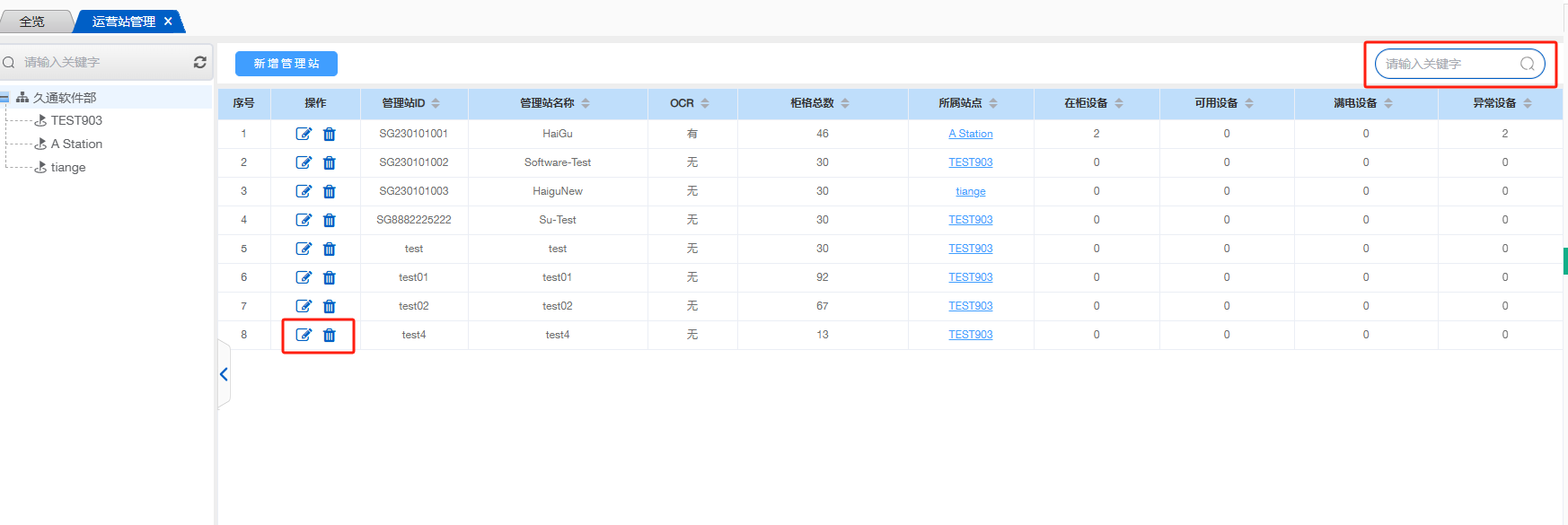Open TEST903 link in row 5
The width and height of the screenshot is (1568, 525).
pyautogui.click(x=971, y=249)
